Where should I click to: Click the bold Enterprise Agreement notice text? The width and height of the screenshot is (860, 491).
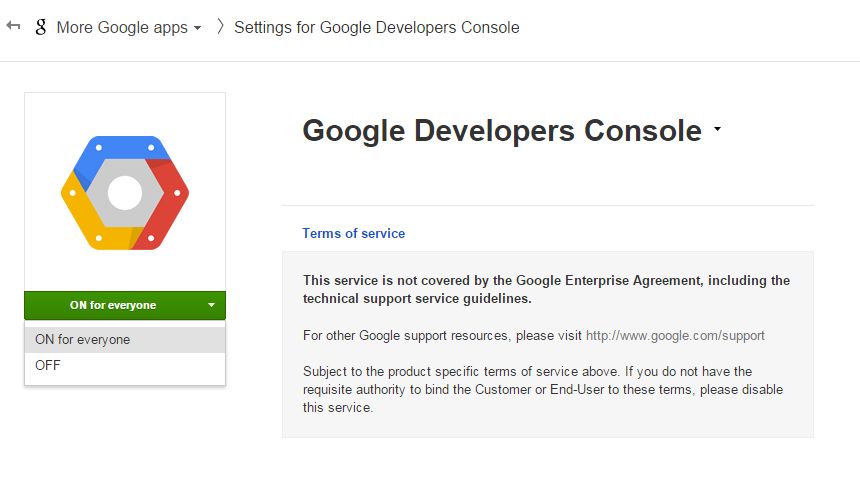pyautogui.click(x=546, y=289)
